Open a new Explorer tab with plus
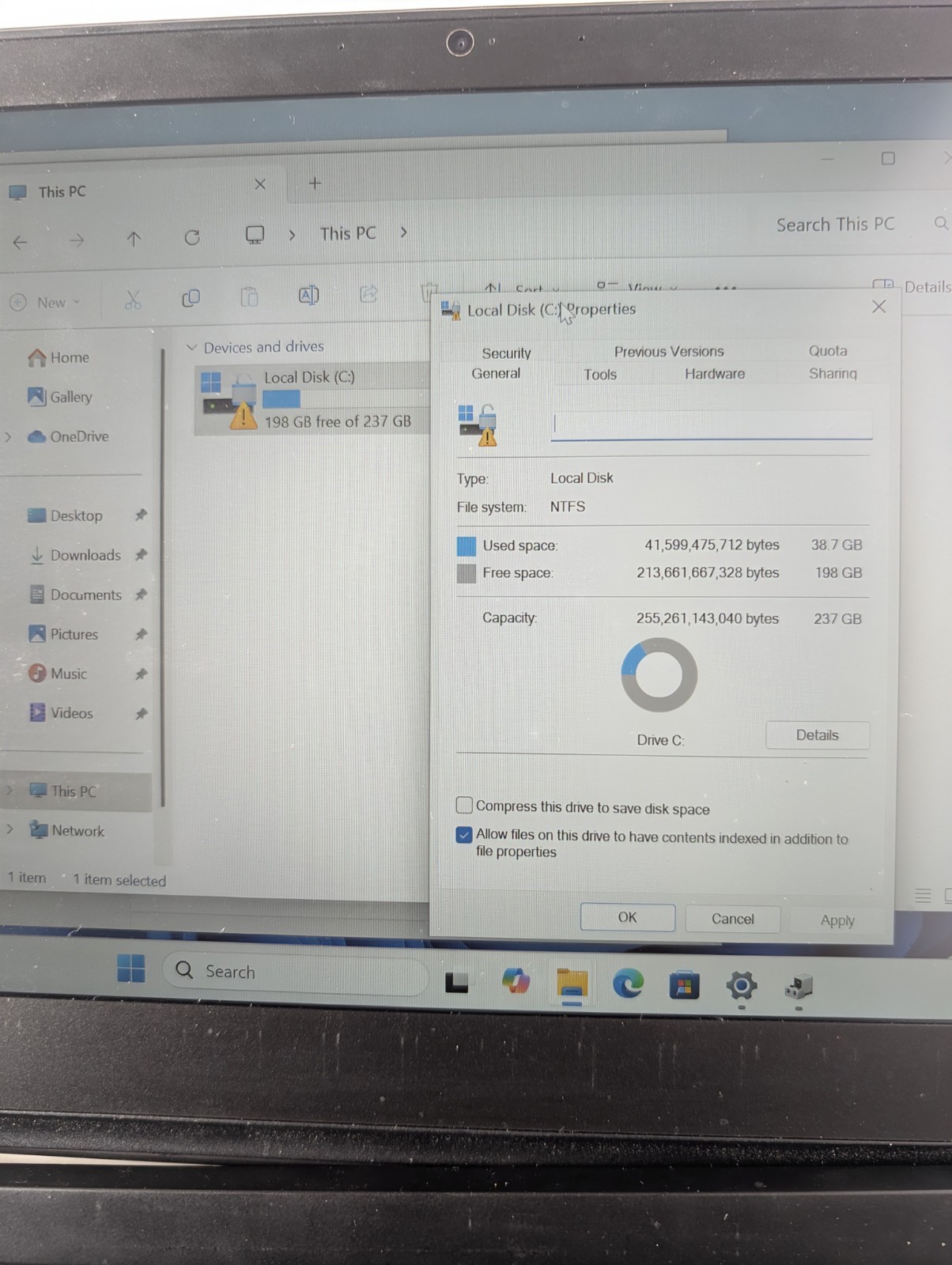This screenshot has height=1265, width=952. (315, 183)
